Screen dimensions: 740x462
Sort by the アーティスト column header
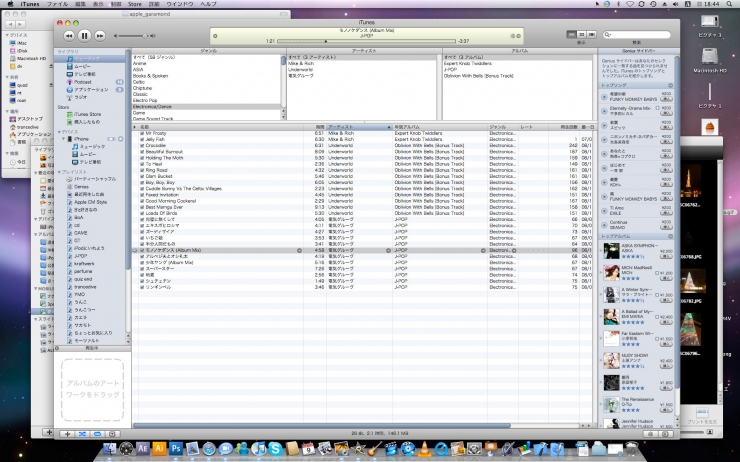click(359, 127)
